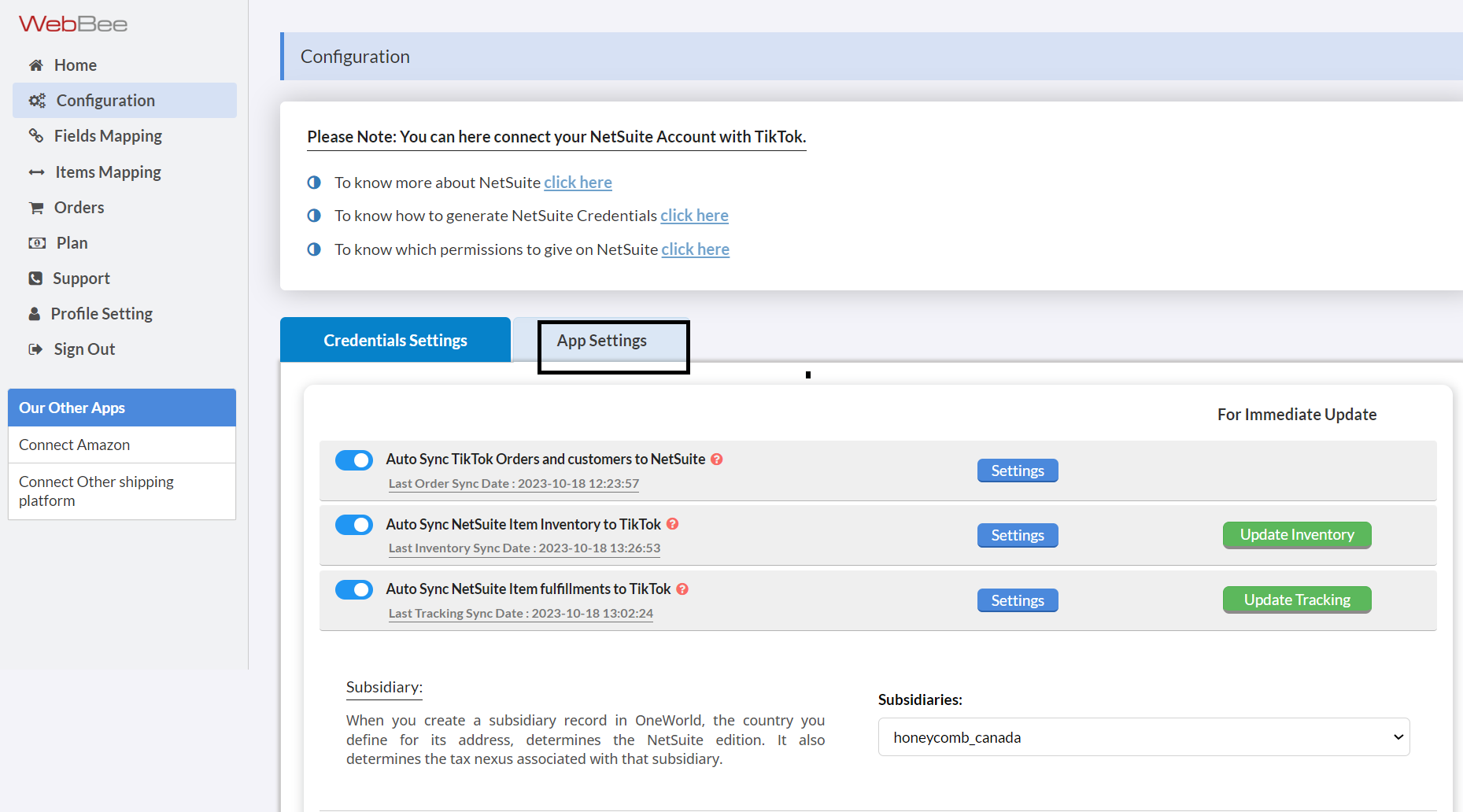The width and height of the screenshot is (1463, 812).
Task: Click the Orders shopping cart icon
Action: pos(36,208)
